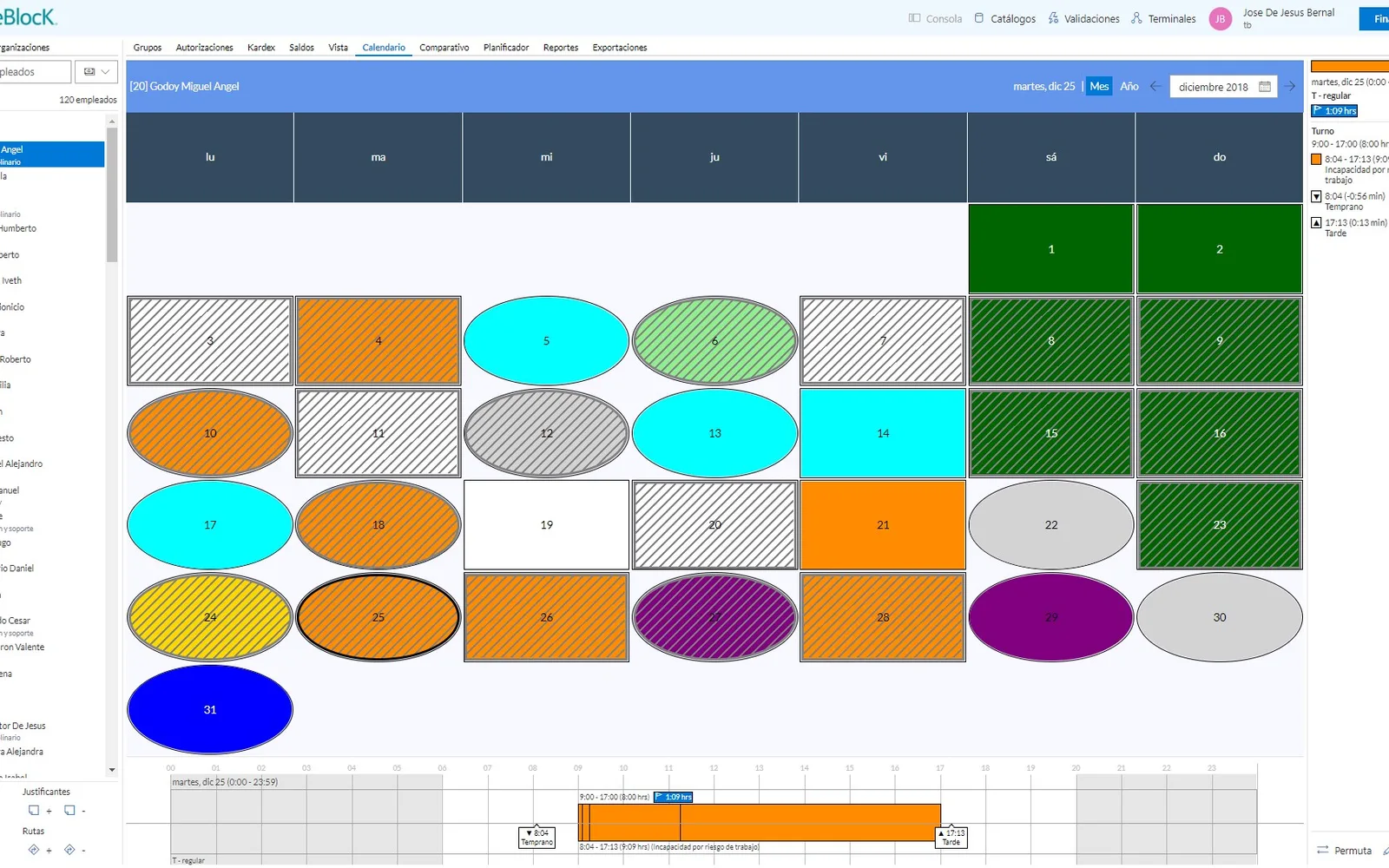Image resolution: width=1389 pixels, height=868 pixels.
Task: Switch to Mes view
Action: pyautogui.click(x=1099, y=86)
